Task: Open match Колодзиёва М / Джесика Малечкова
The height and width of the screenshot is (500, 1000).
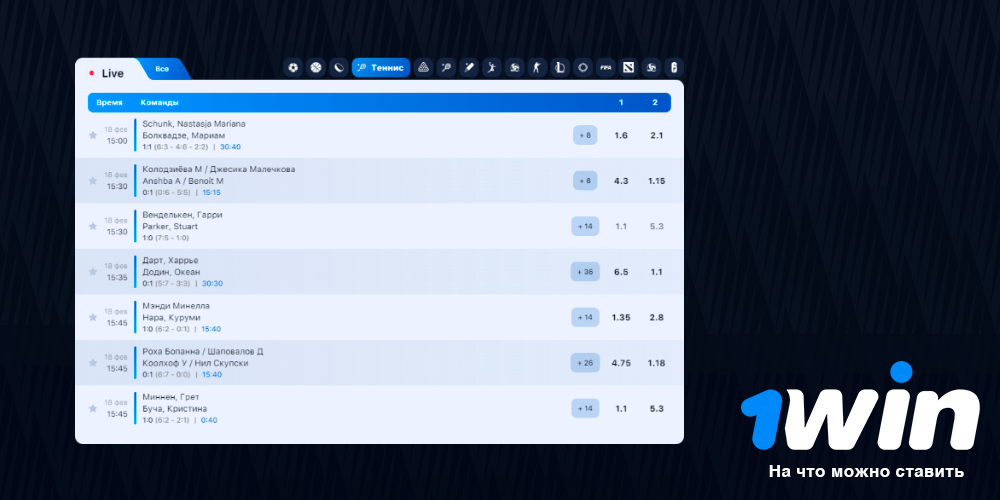Action: tap(219, 169)
